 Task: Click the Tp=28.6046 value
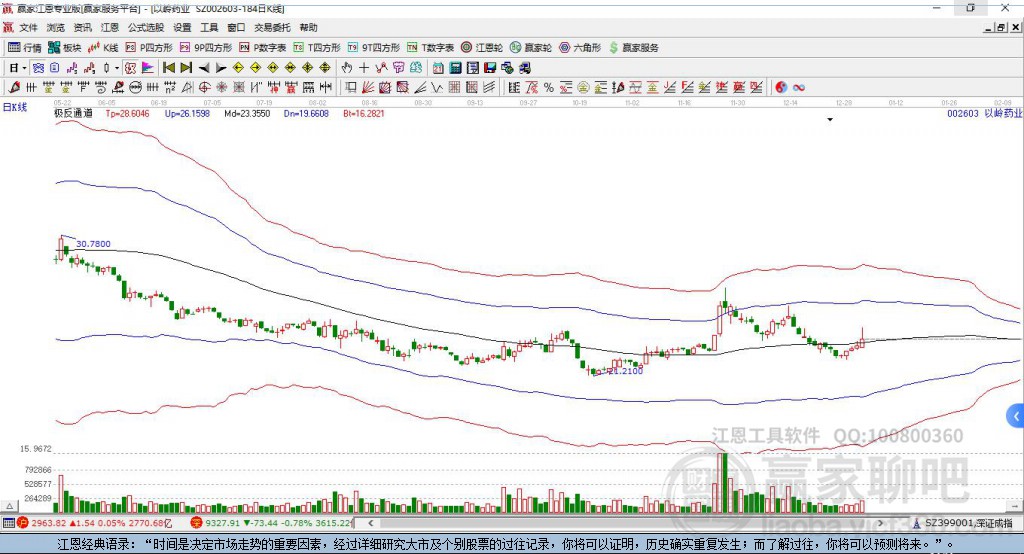(x=127, y=114)
